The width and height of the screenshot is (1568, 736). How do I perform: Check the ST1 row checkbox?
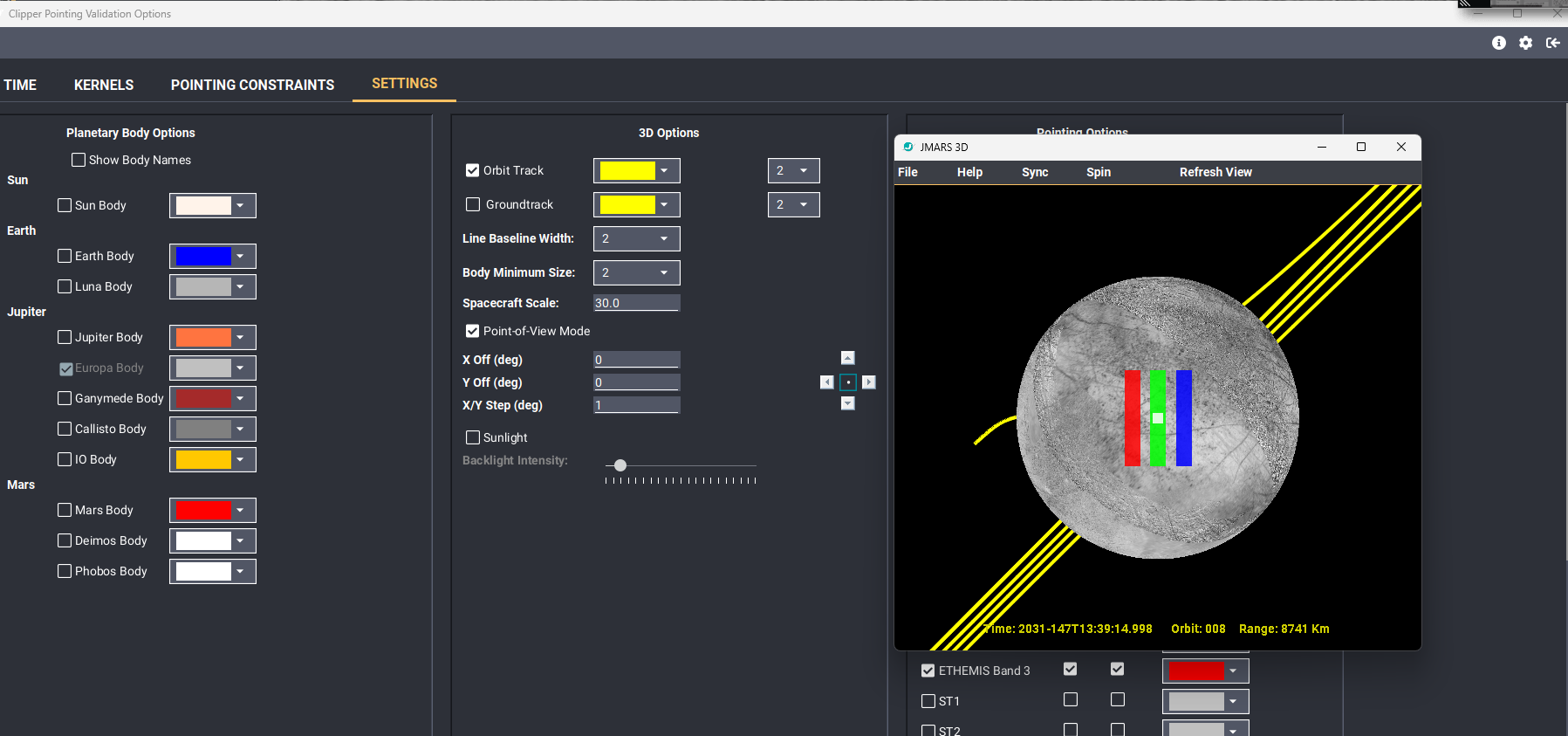click(928, 701)
